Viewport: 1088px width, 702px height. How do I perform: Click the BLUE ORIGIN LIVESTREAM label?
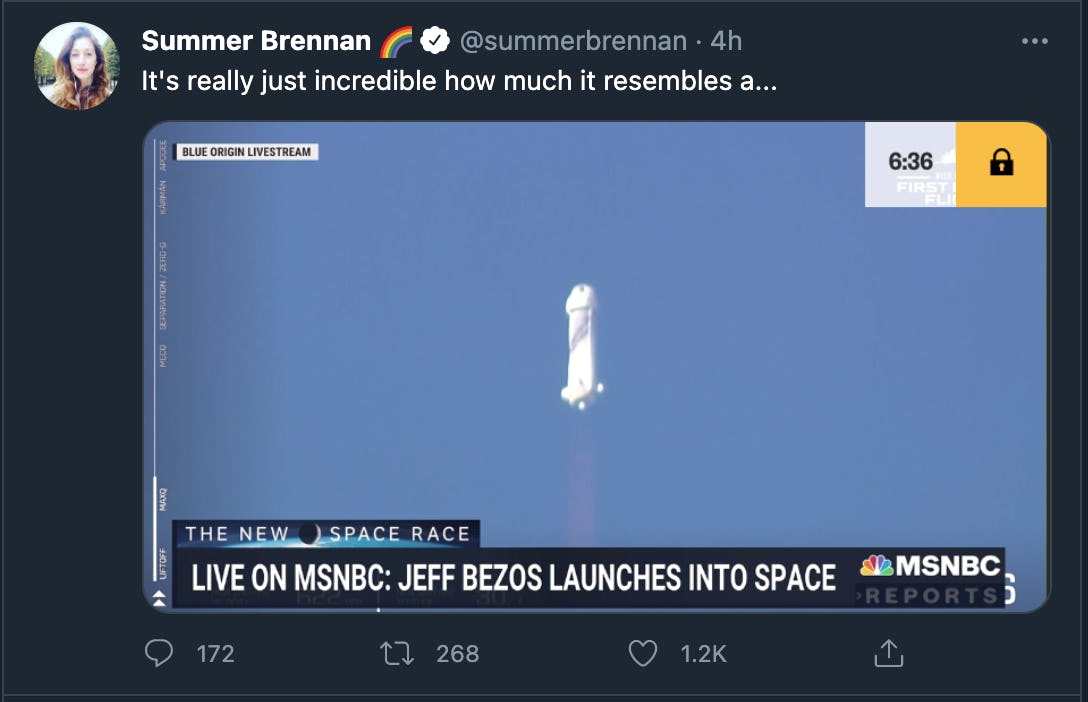coord(245,151)
